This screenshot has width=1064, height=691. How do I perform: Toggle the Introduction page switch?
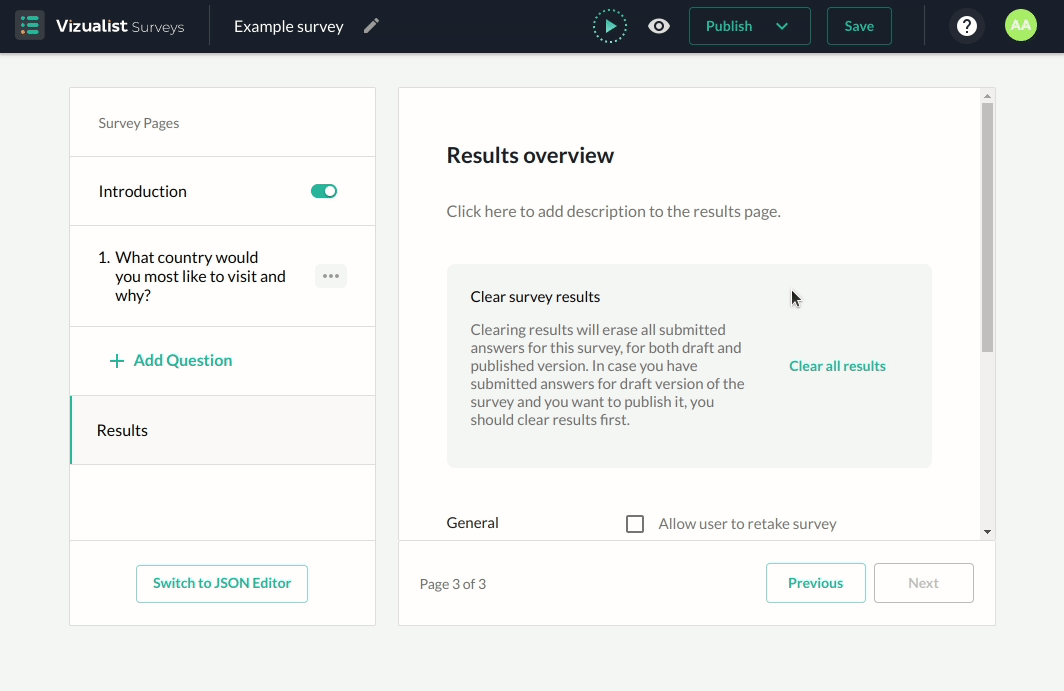click(x=324, y=191)
